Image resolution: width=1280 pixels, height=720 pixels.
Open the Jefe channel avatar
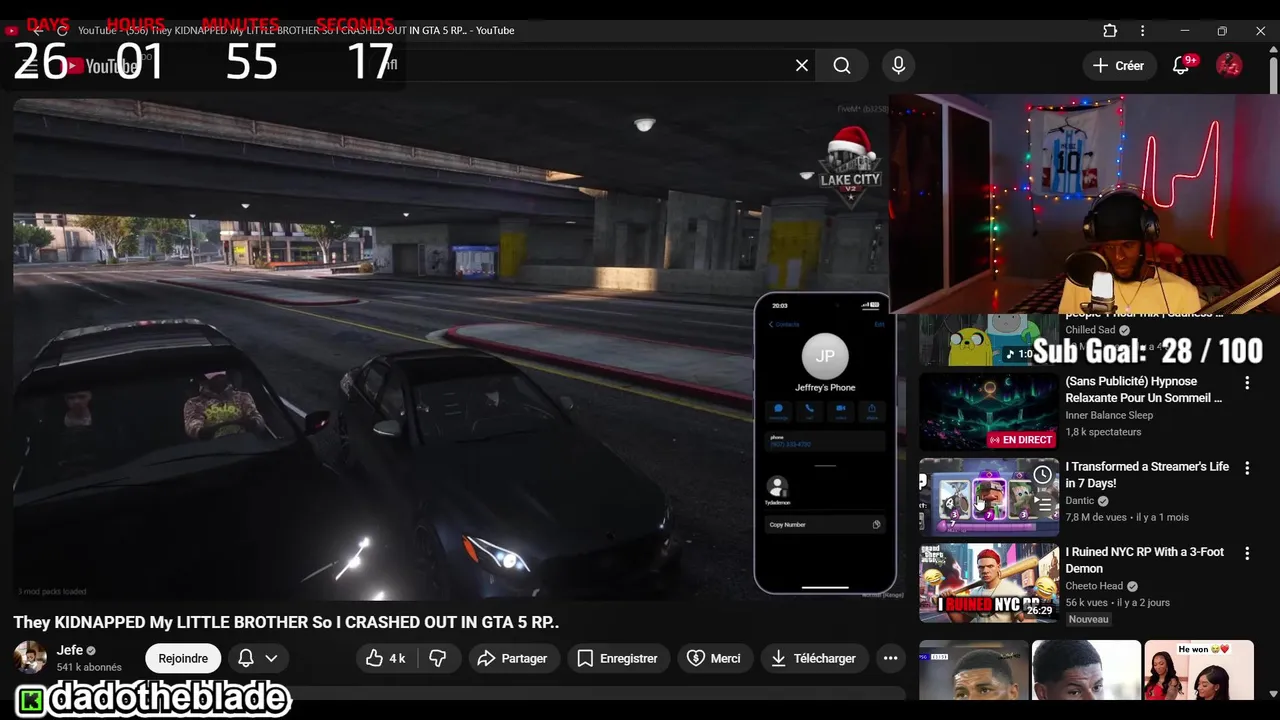click(x=30, y=658)
